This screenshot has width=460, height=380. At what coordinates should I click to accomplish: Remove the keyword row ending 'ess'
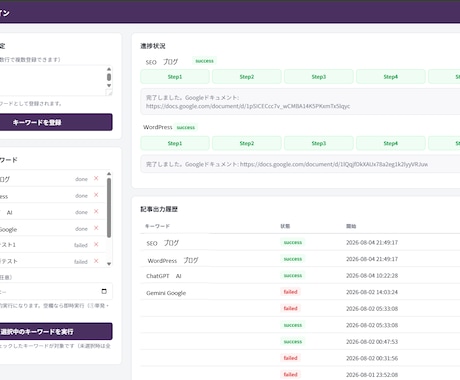point(96,195)
